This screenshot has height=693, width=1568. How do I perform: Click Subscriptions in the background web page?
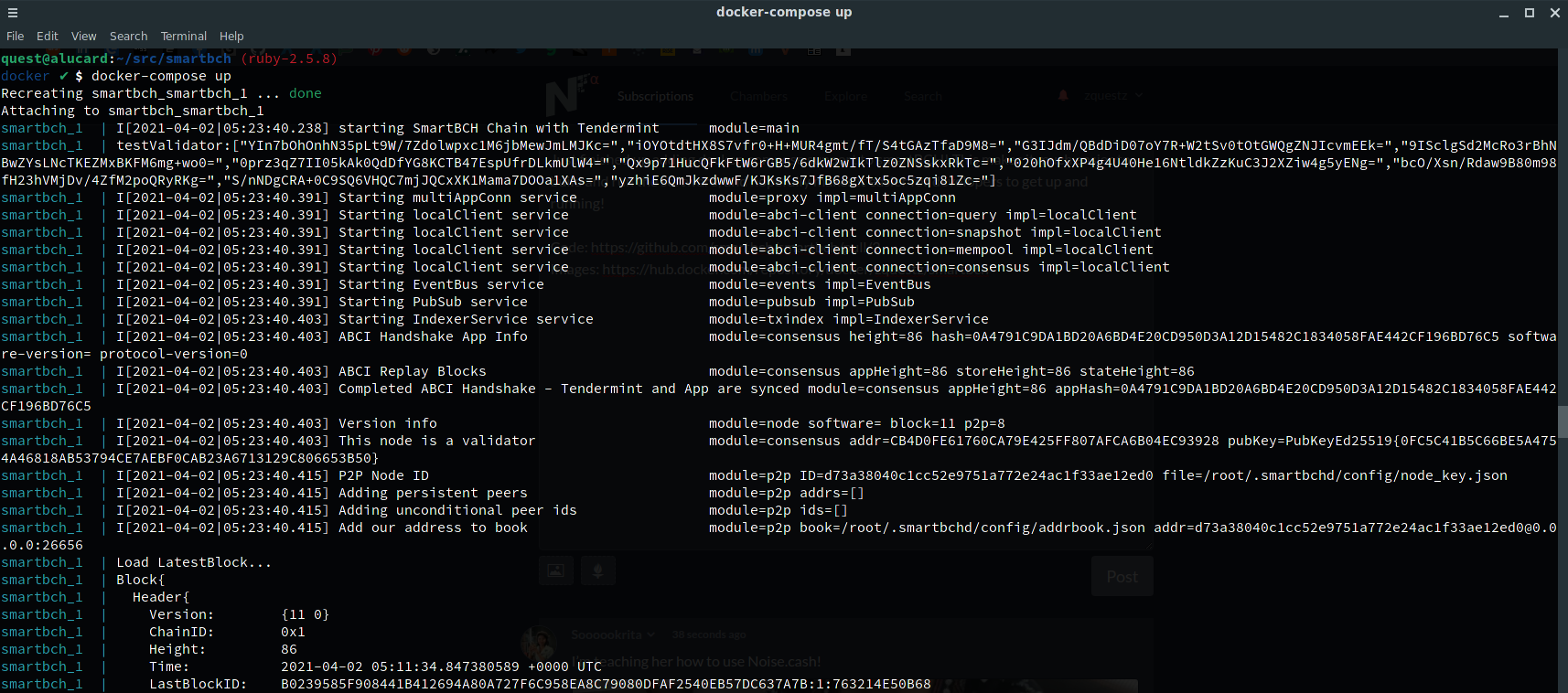click(x=655, y=96)
